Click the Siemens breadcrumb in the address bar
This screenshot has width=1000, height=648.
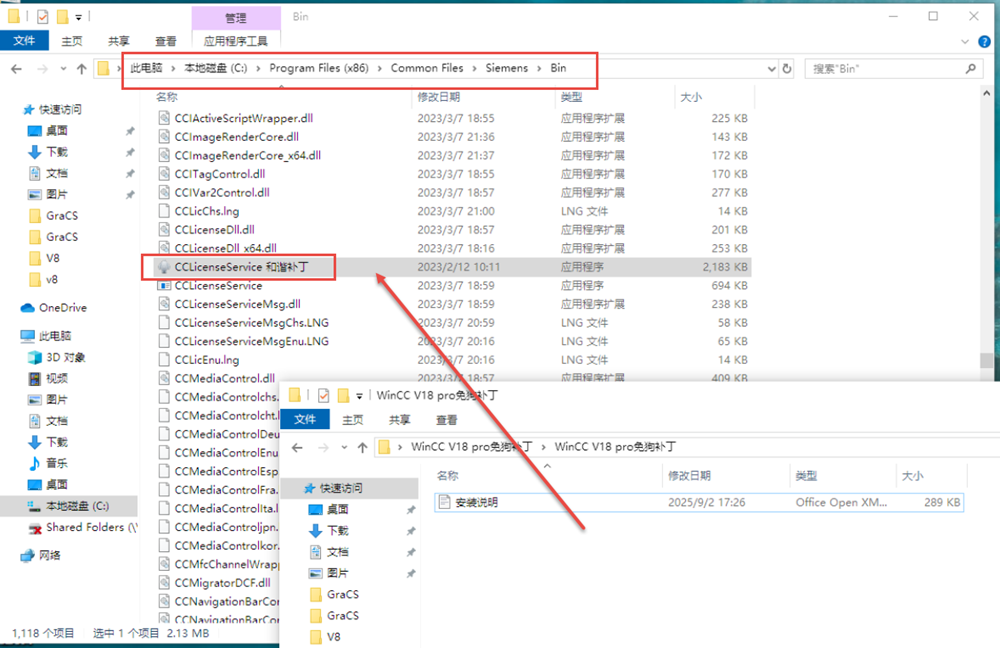pos(507,68)
